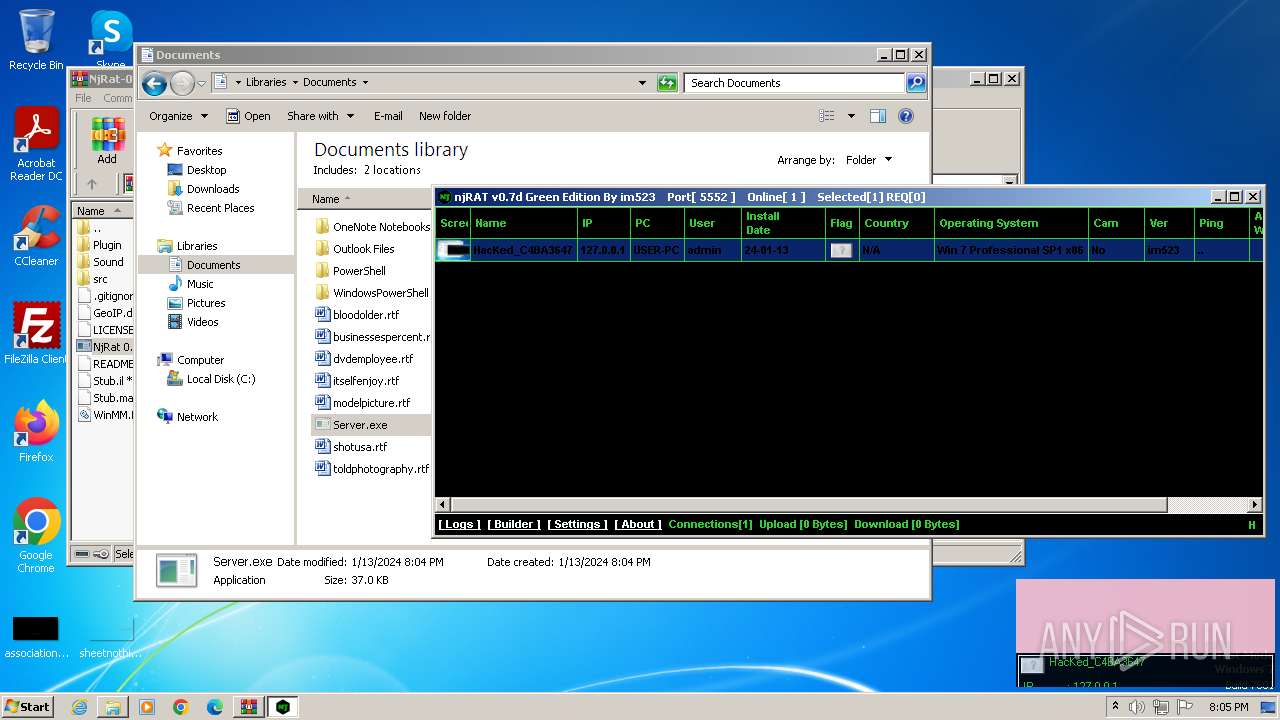Click the njRAT taskbar icon

(284, 707)
